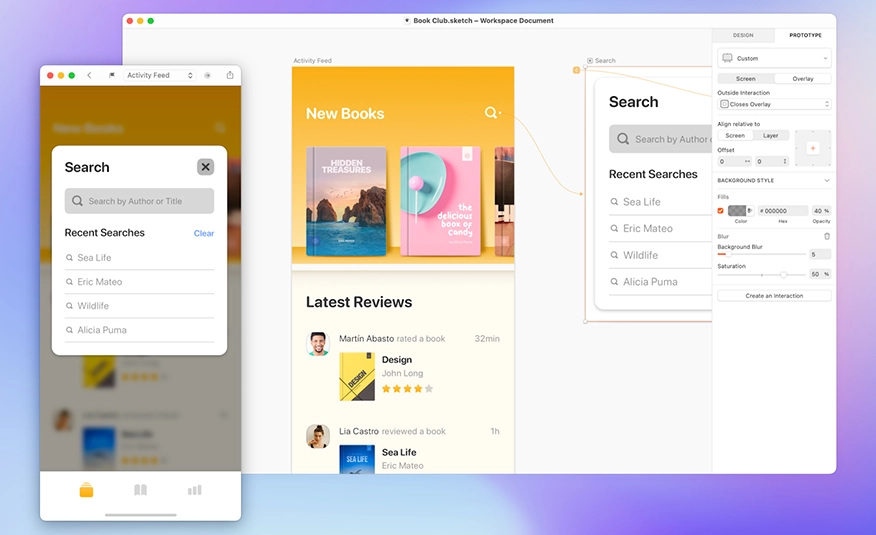The width and height of the screenshot is (876, 535).
Task: Click Eric Mateo row on the Search artboard
Action: coord(660,228)
